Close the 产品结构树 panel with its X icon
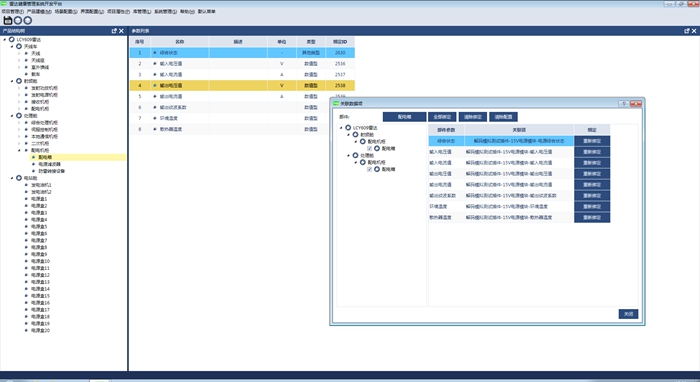The image size is (700, 382). 121,31
